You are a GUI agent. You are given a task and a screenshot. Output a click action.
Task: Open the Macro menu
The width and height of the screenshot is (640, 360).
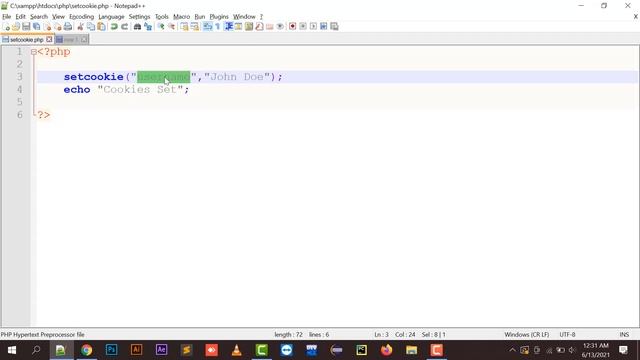tap(181, 17)
